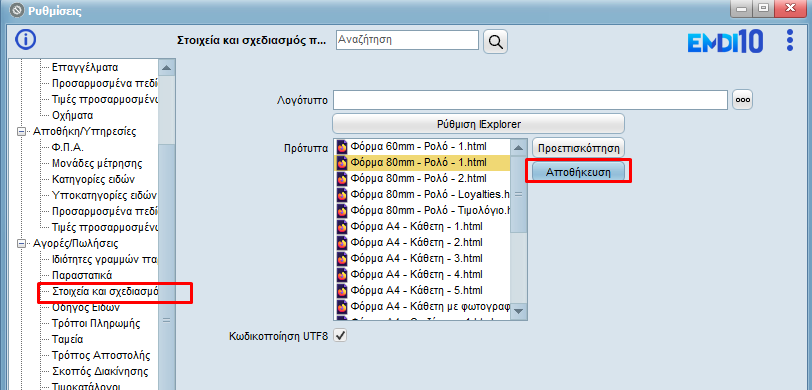The image size is (812, 390).
Task: Click the icon of Φόρμα 80mm - Ρολό - Loyalties
Action: (342, 195)
